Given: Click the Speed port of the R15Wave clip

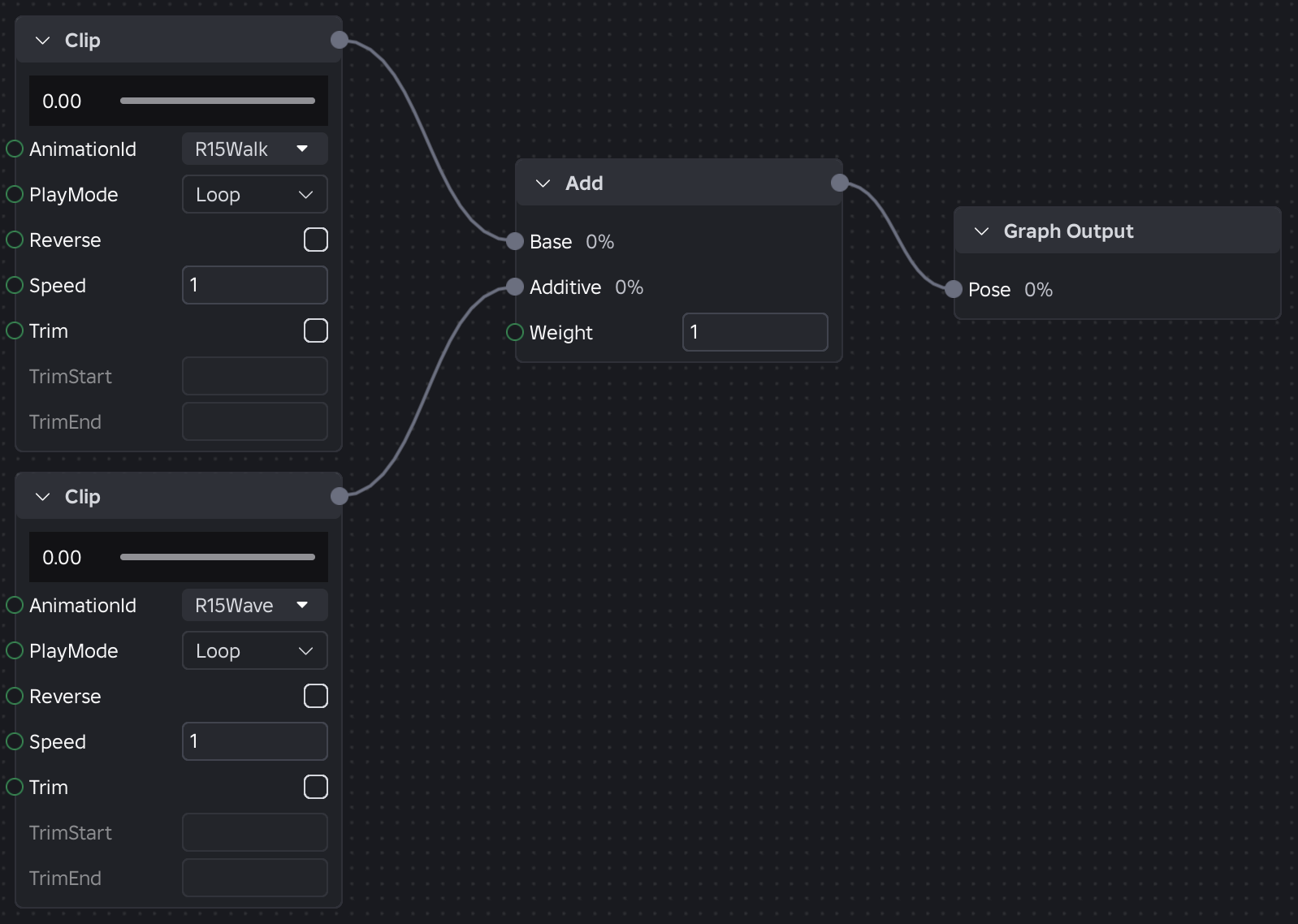Looking at the screenshot, I should [x=15, y=741].
